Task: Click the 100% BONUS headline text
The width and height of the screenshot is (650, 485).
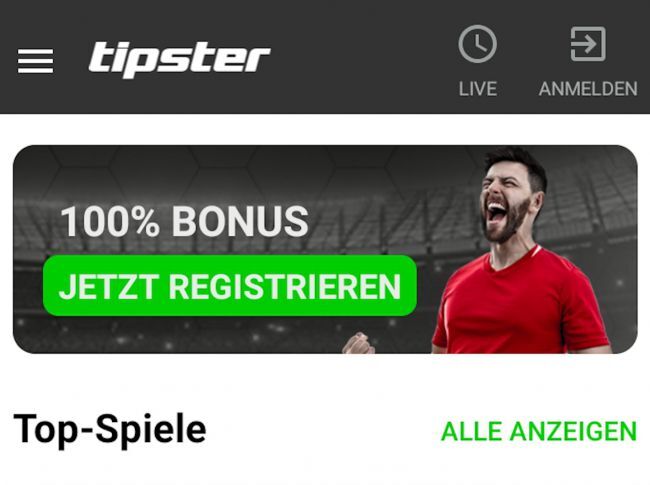Action: point(184,222)
